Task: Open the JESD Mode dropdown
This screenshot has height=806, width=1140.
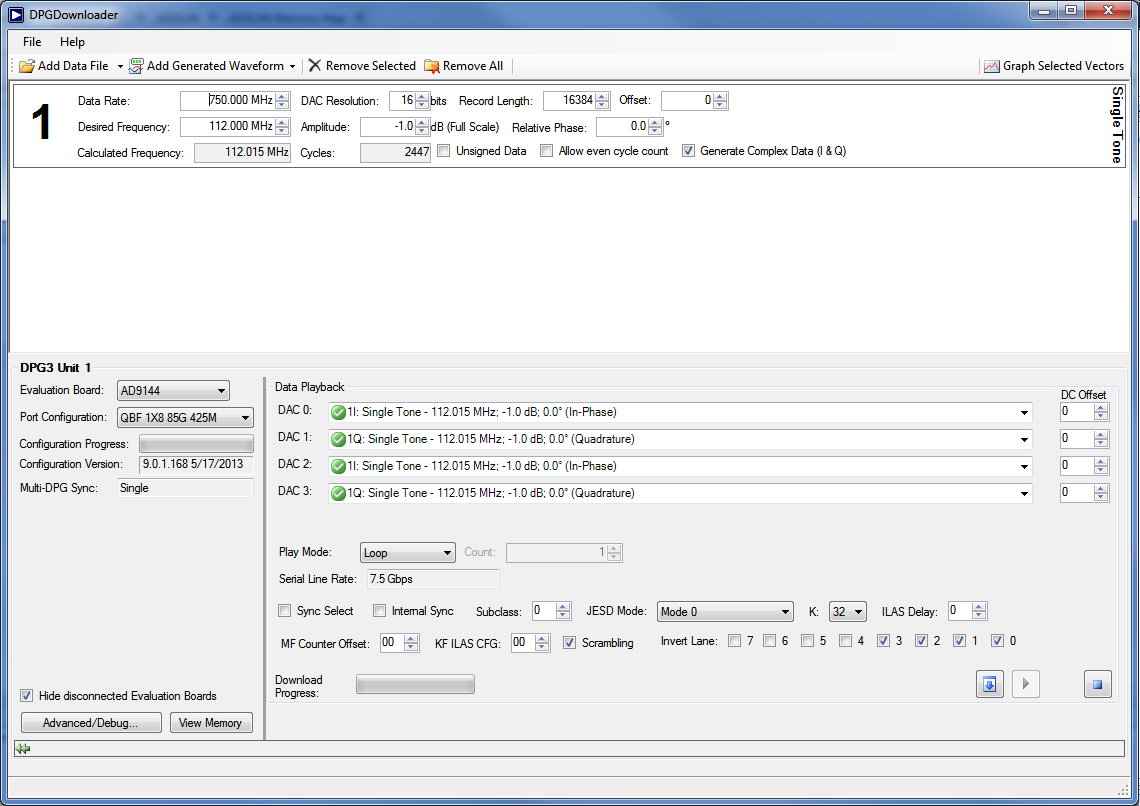Action: (725, 612)
